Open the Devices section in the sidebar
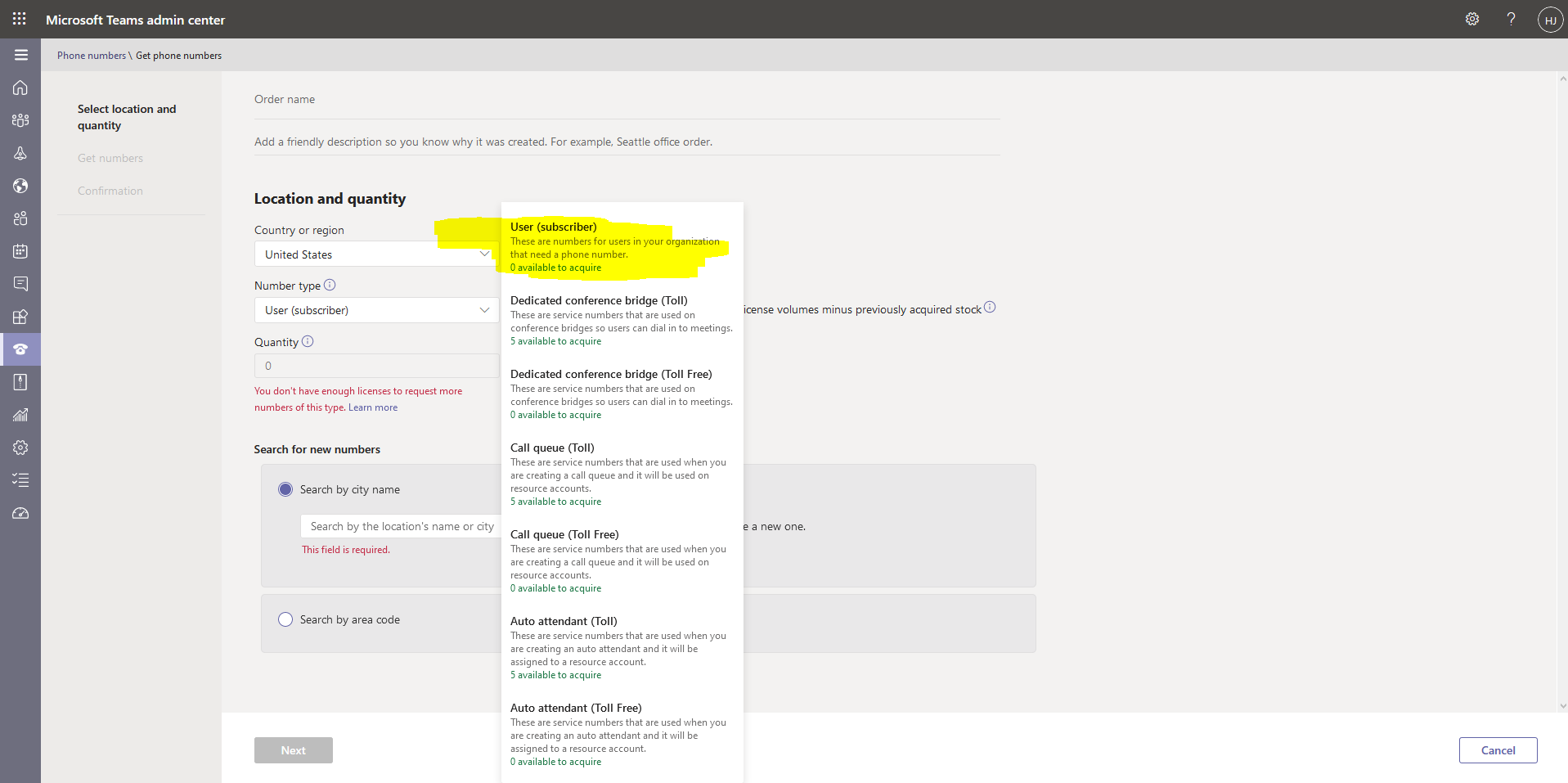 coord(20,153)
